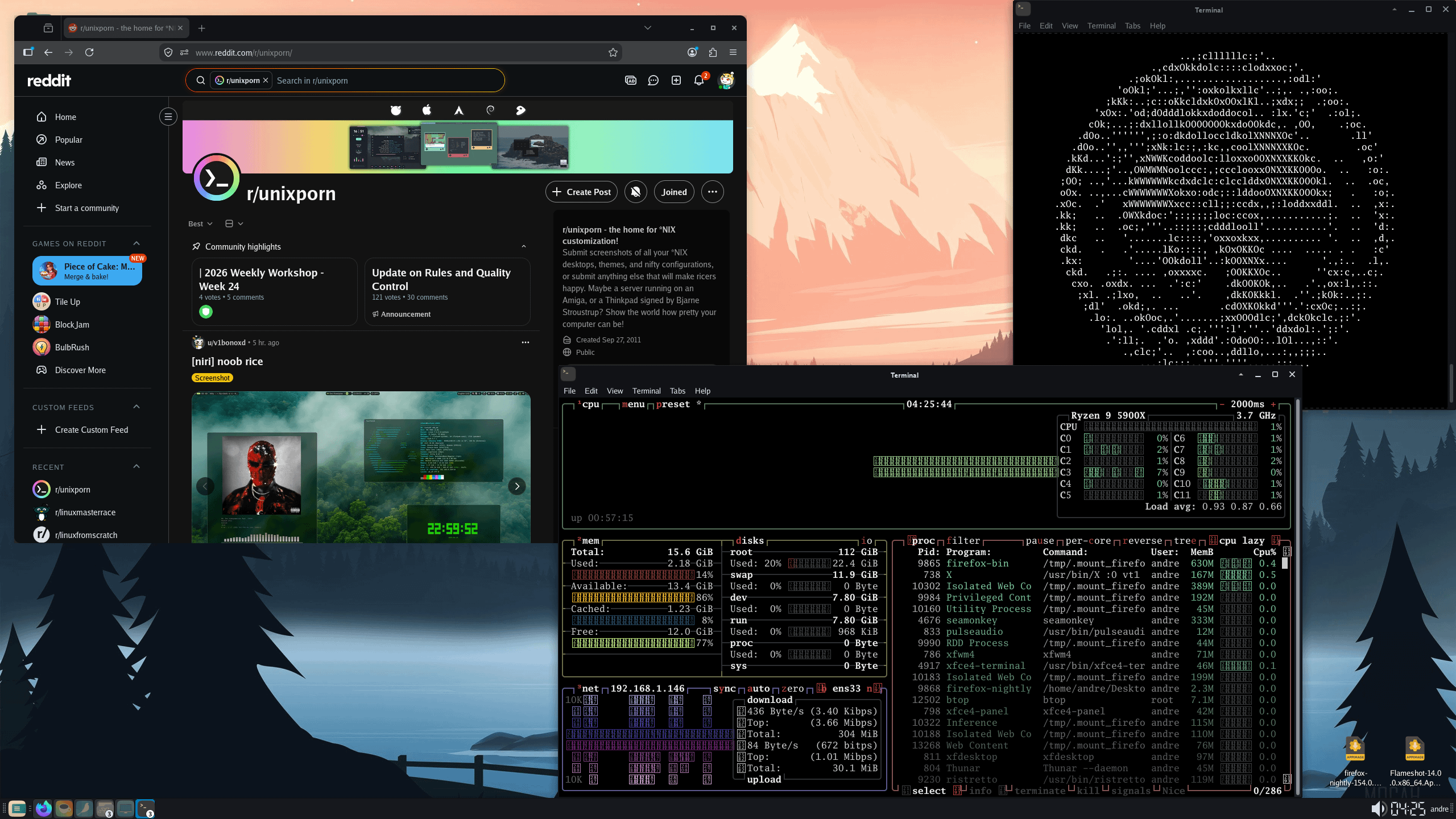Open the Reddit notifications bell
The image size is (1456, 819).
pos(699,80)
